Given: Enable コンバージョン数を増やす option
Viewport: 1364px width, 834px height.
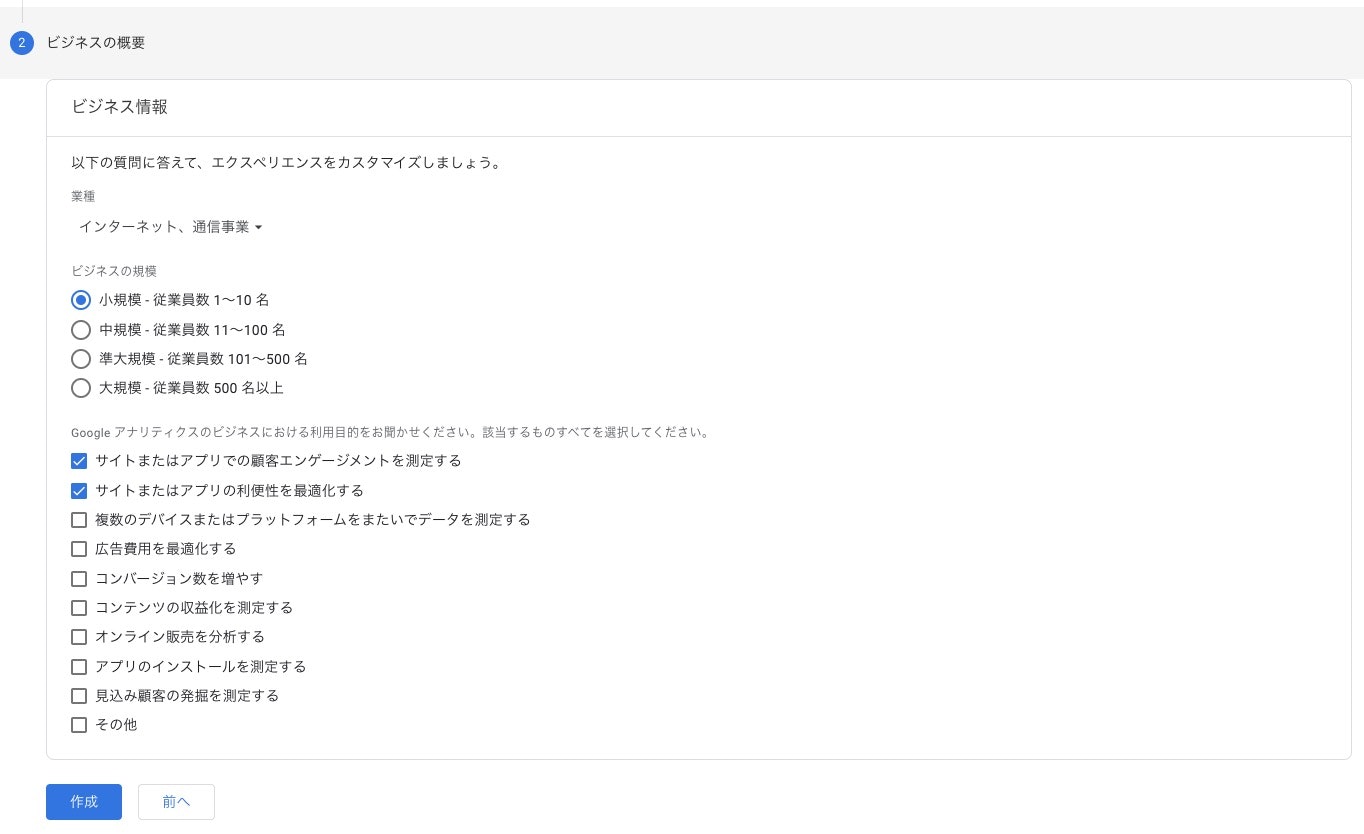Looking at the screenshot, I should [79, 578].
